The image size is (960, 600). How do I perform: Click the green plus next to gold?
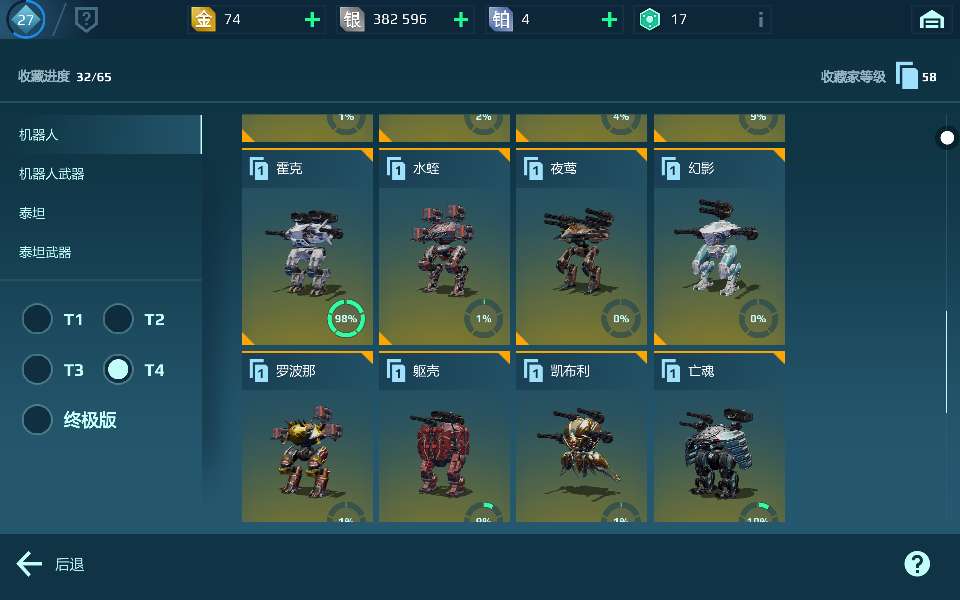click(x=312, y=20)
